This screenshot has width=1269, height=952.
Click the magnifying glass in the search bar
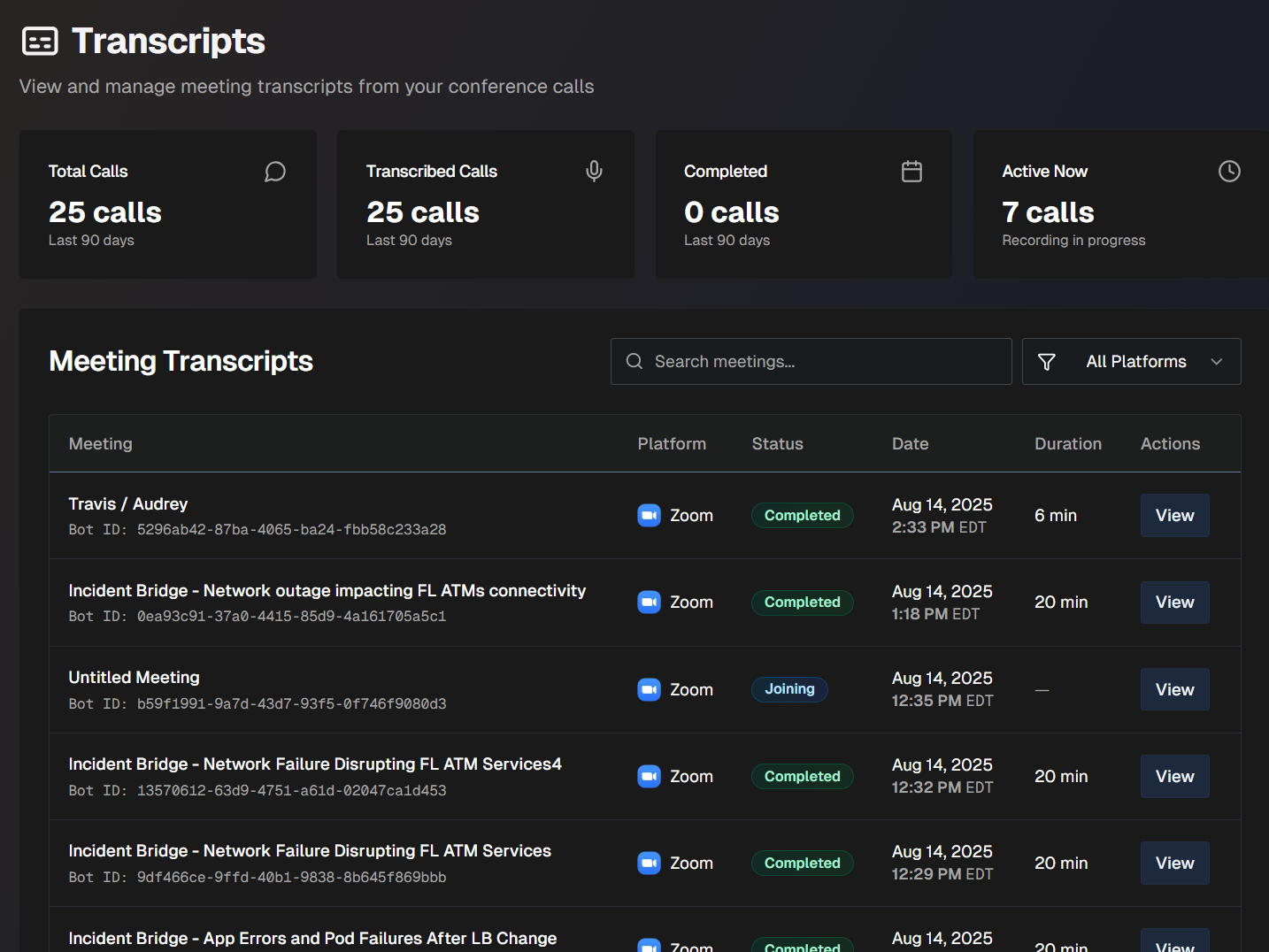[634, 361]
